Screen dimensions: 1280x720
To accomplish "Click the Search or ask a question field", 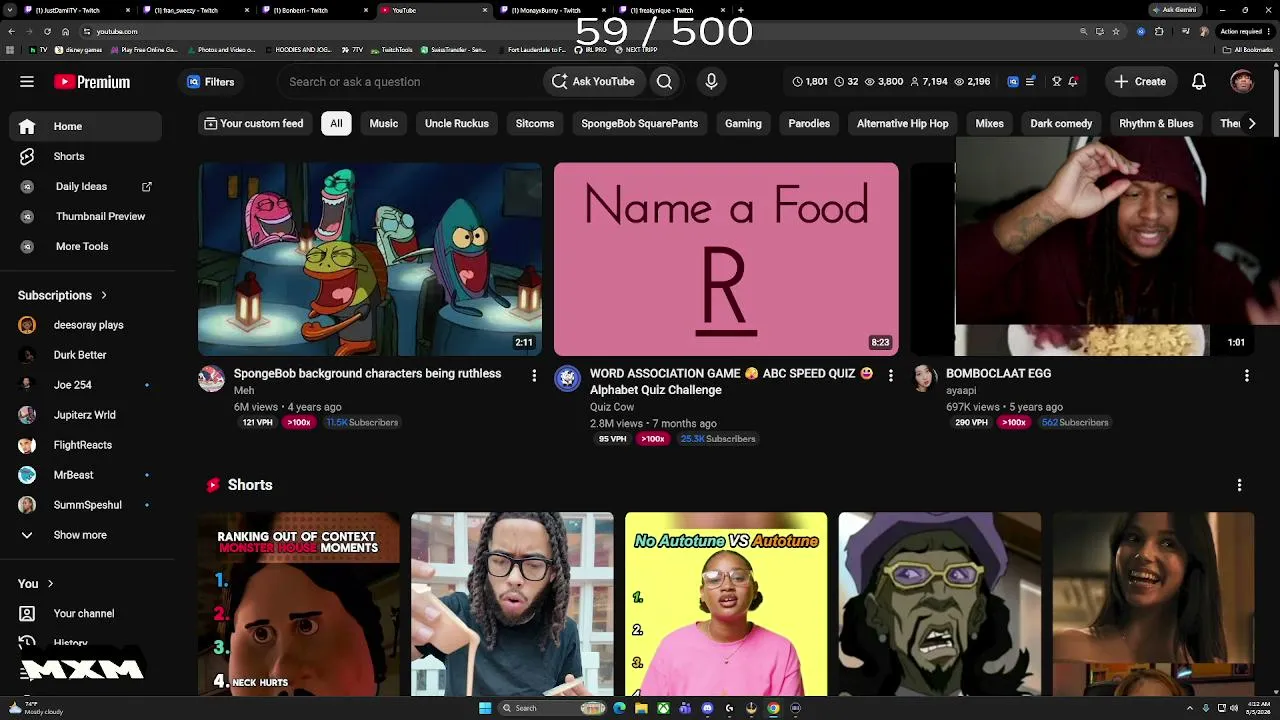I will tap(410, 82).
